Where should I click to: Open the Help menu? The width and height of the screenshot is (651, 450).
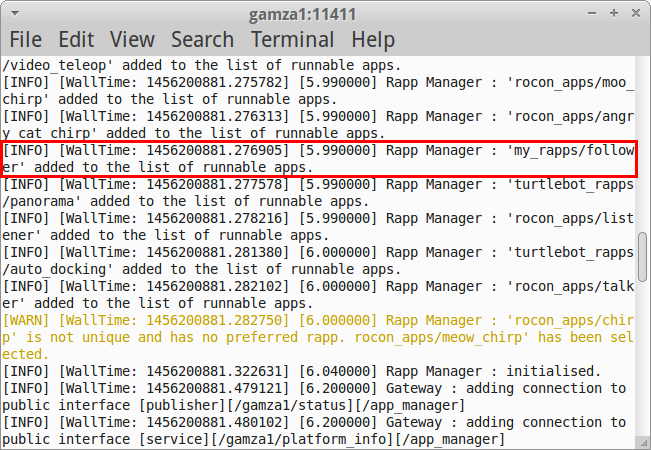373,40
